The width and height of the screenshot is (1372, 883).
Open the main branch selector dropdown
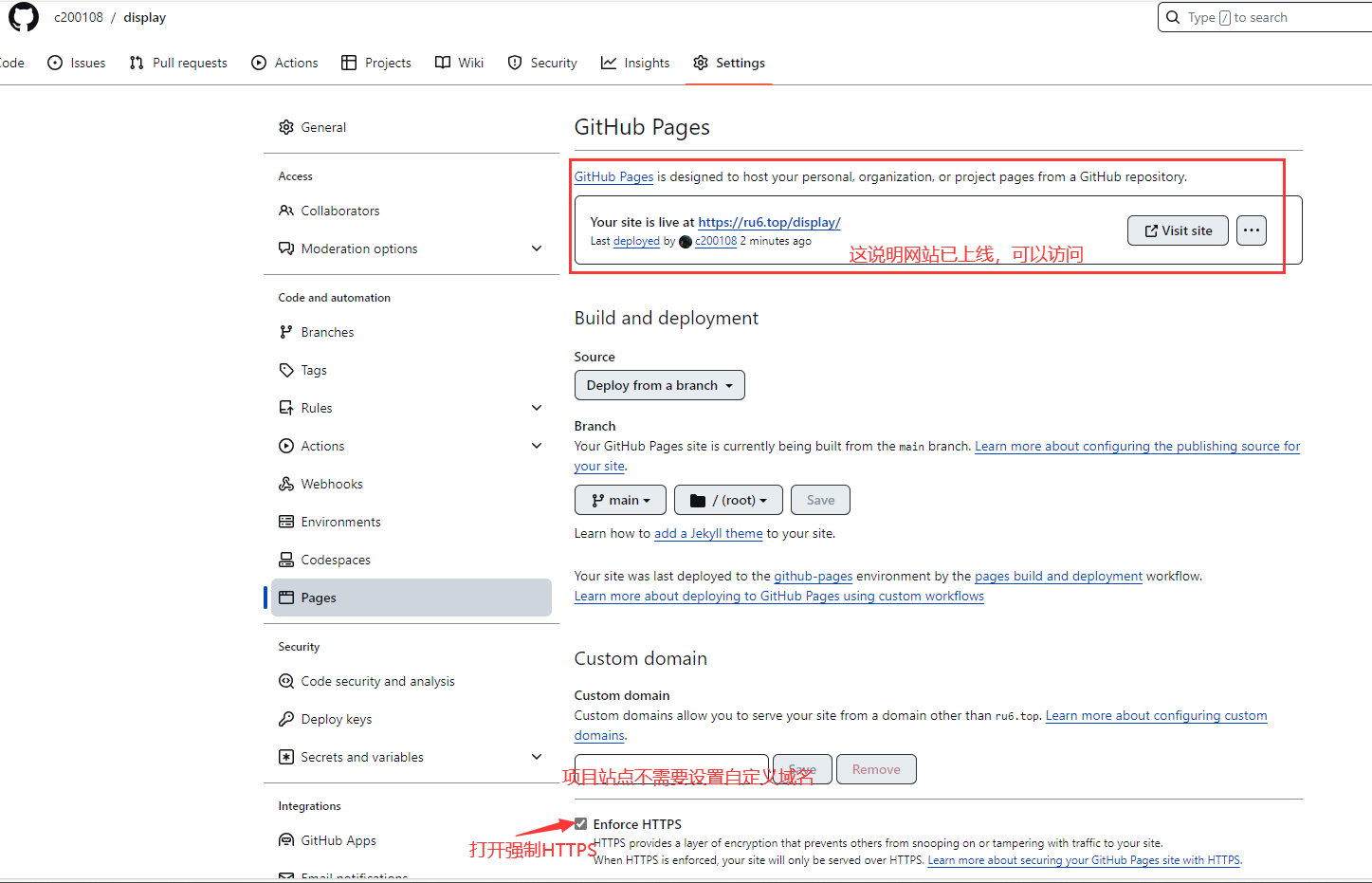620,500
